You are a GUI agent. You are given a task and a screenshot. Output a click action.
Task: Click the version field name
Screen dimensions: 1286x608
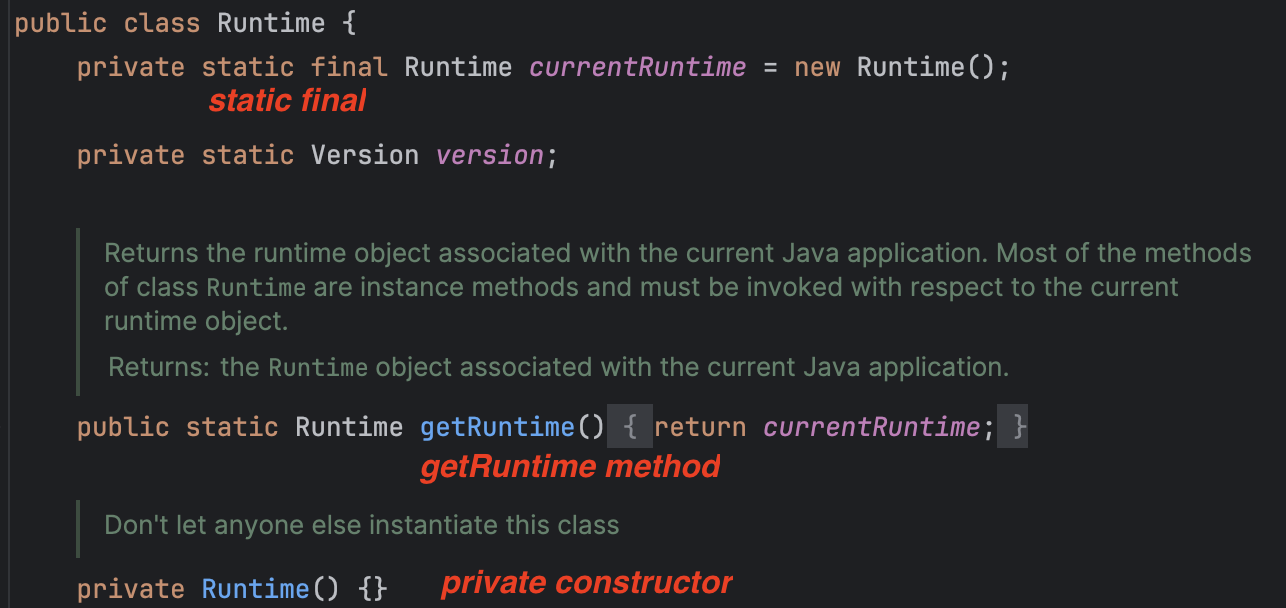(x=490, y=156)
